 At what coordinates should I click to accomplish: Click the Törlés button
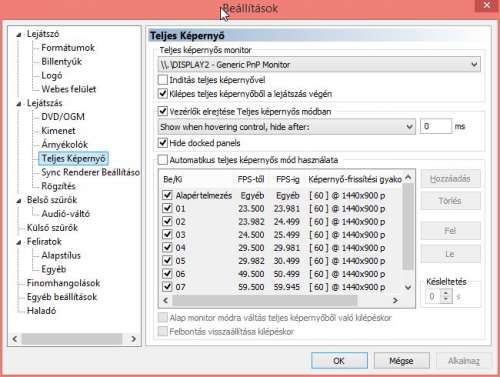pyautogui.click(x=450, y=201)
